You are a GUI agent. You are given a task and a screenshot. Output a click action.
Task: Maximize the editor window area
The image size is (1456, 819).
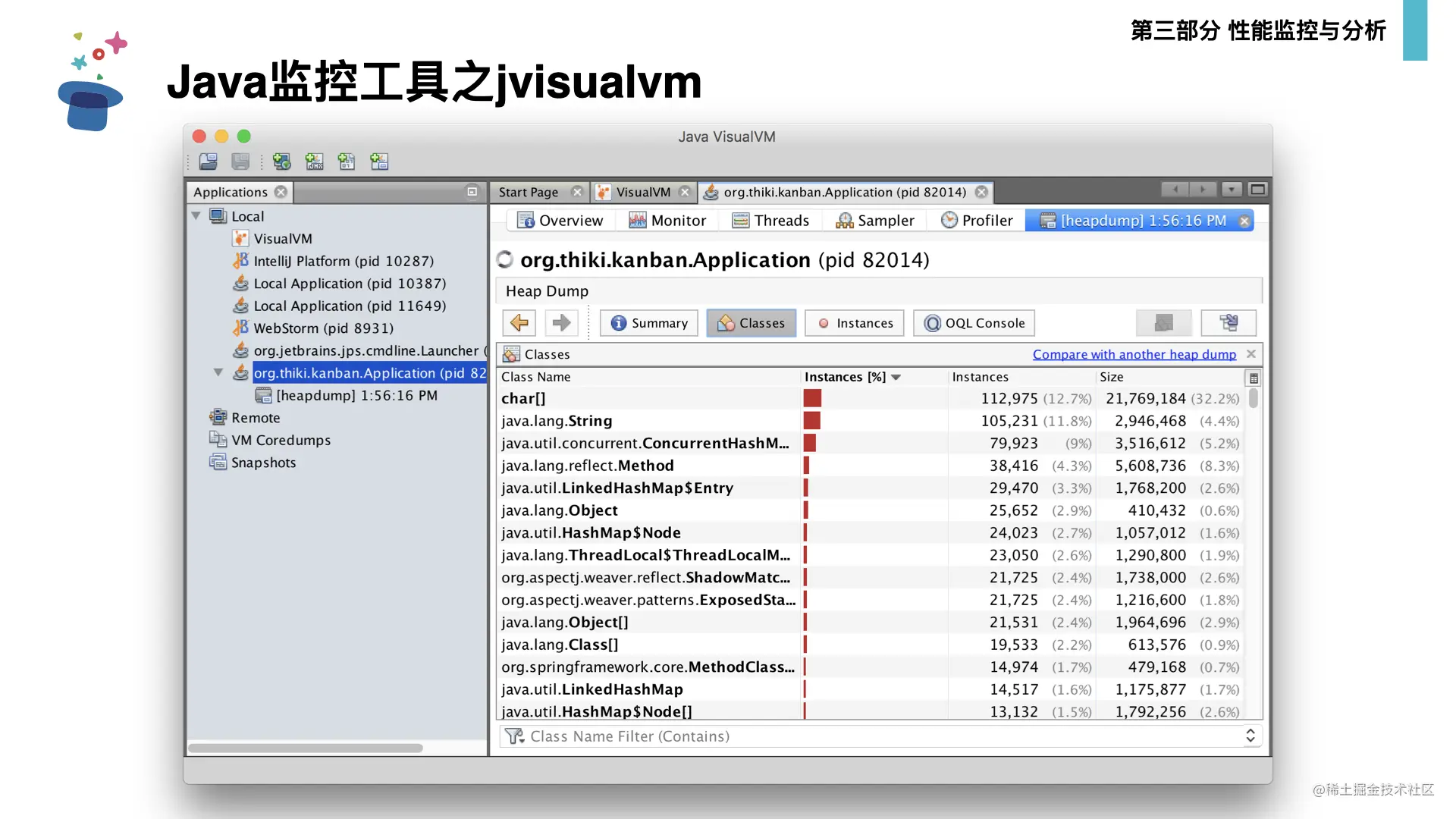pyautogui.click(x=1257, y=190)
